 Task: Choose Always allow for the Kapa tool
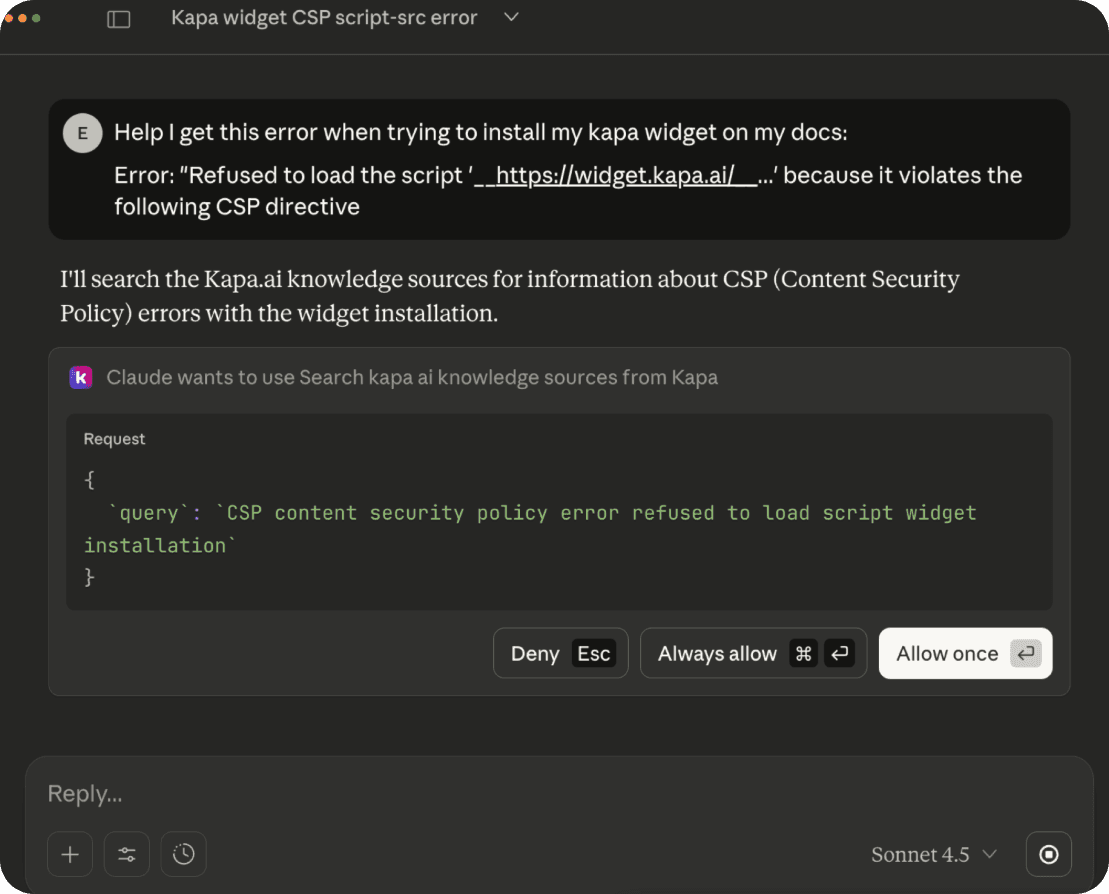[753, 654]
